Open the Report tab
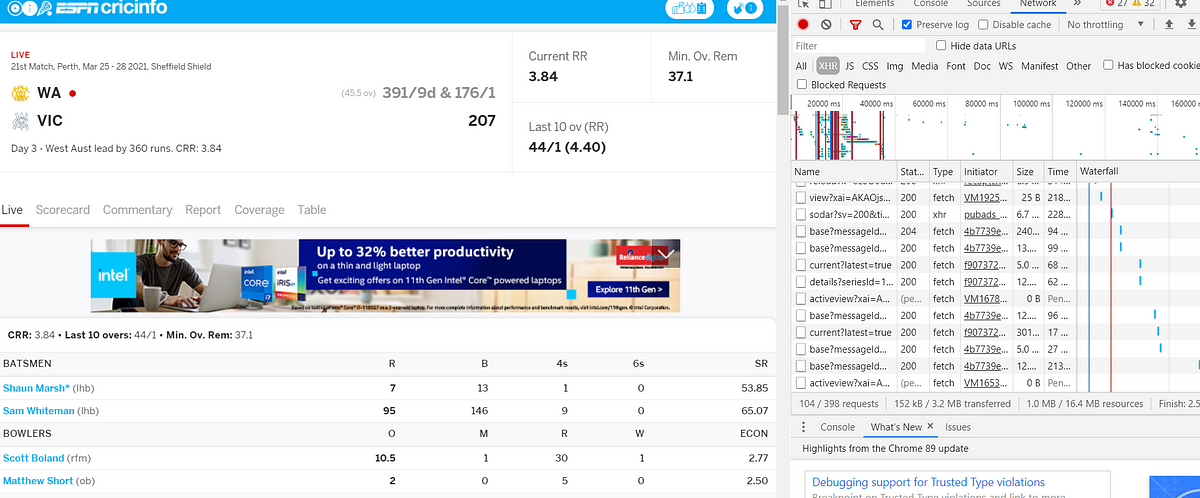Viewport: 1200px width, 498px height. tap(203, 210)
